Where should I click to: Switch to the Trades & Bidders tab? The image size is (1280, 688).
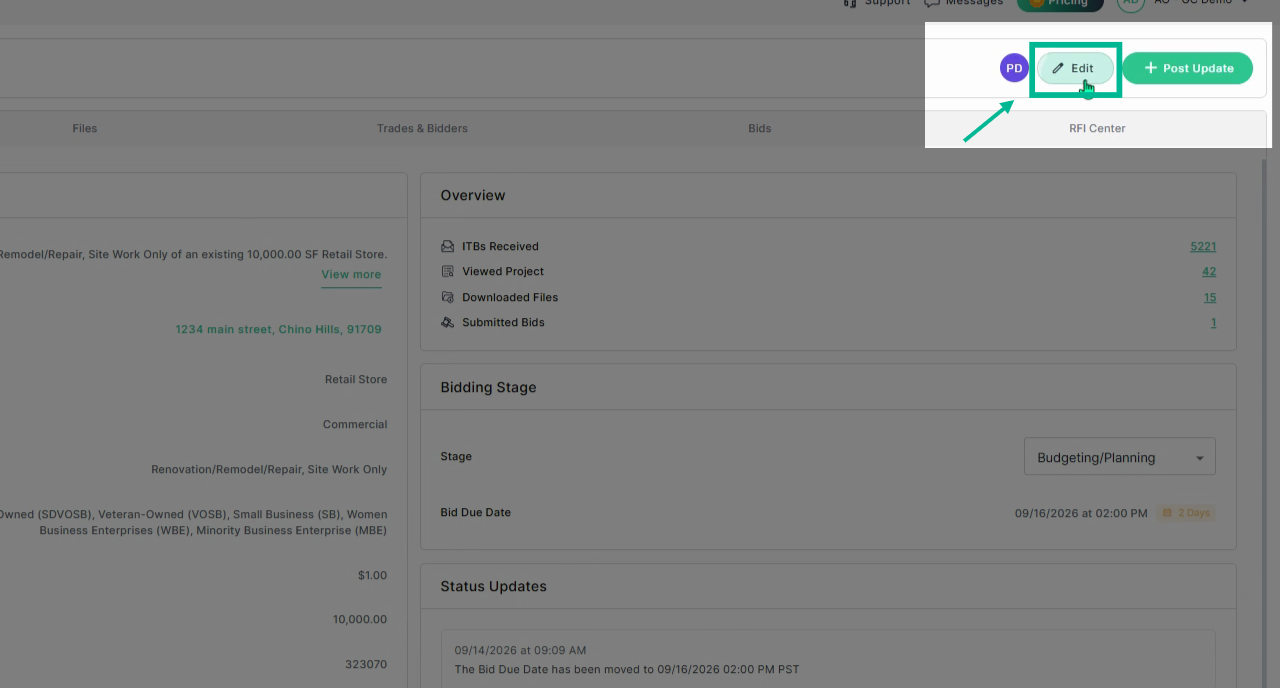(422, 128)
